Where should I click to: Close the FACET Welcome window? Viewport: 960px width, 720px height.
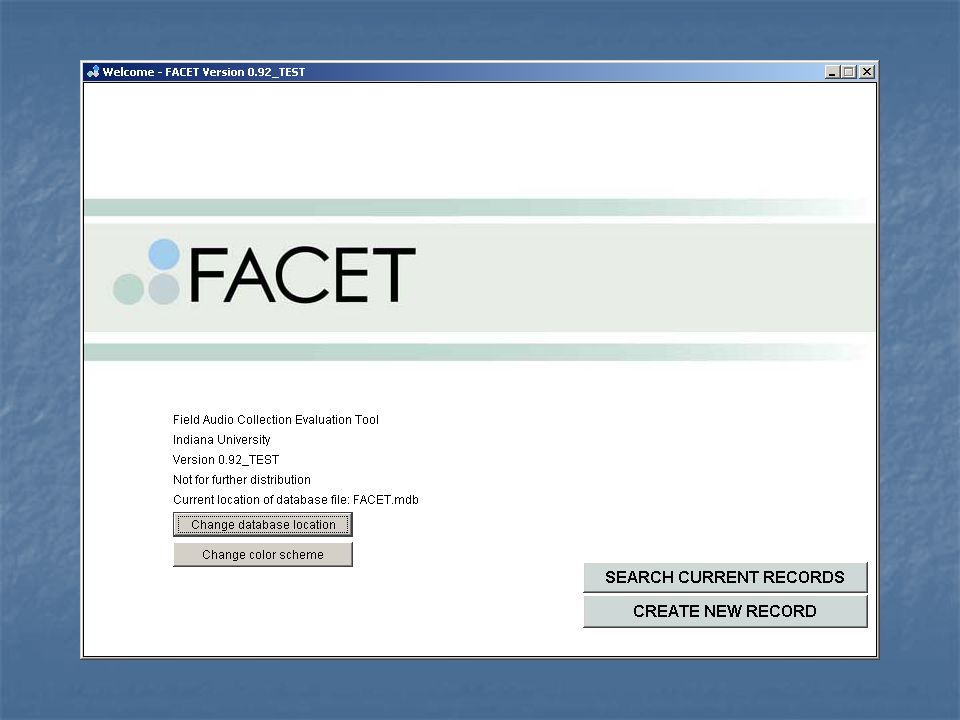point(867,72)
